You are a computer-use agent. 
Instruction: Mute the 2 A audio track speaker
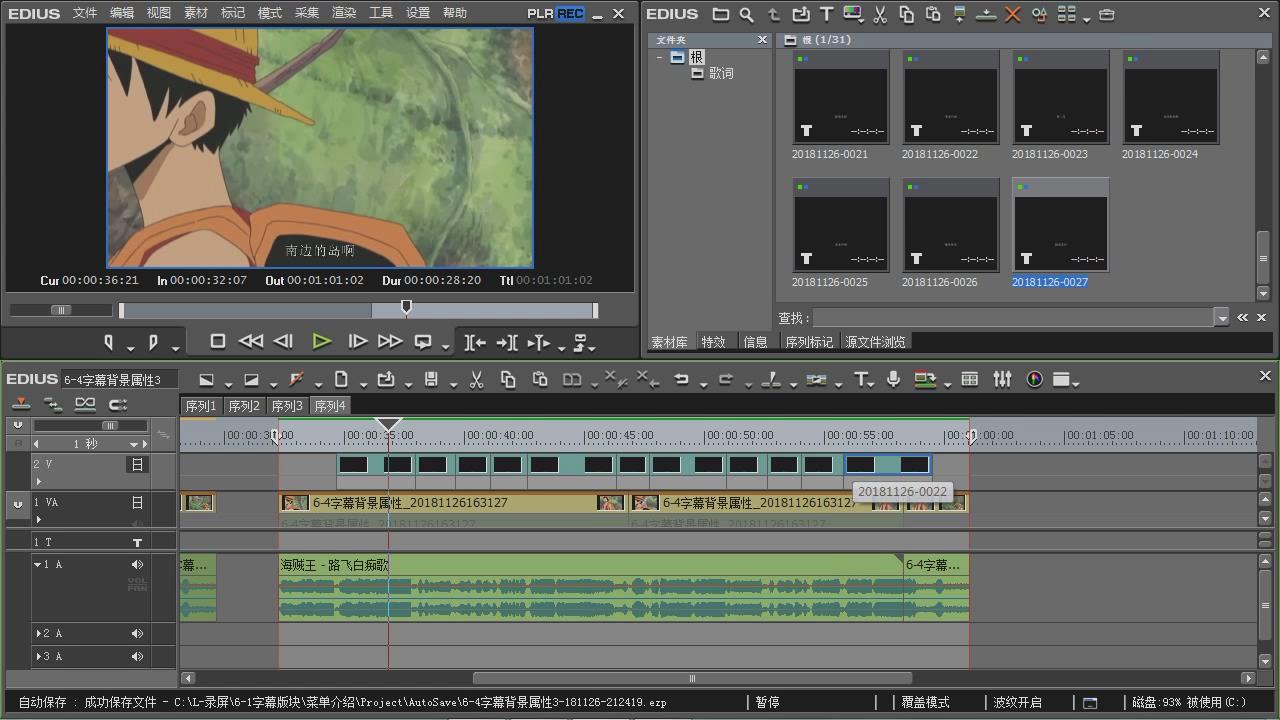pos(137,633)
